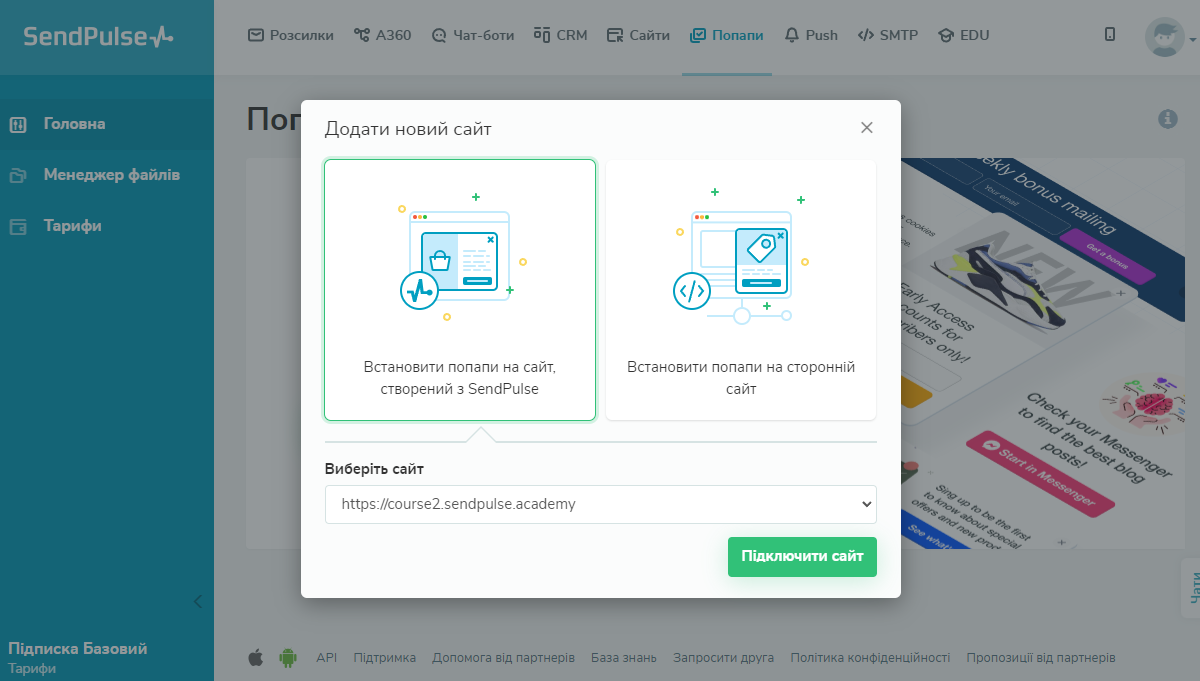Open Політика конфіденційності link
Screen dimensions: 1200x681
(870, 658)
